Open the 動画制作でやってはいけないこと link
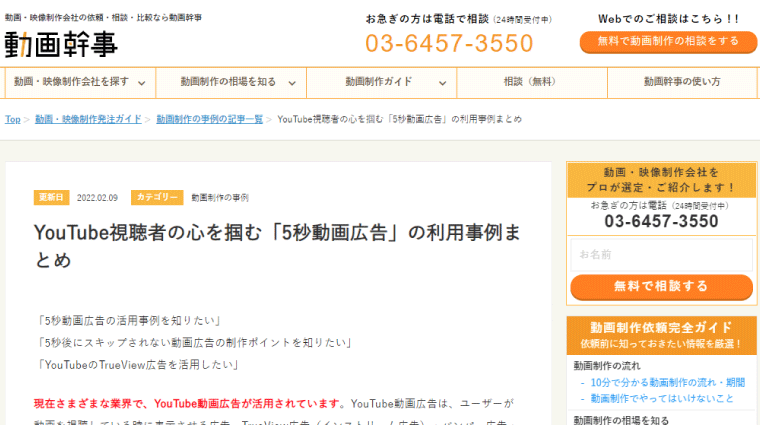This screenshot has width=760, height=428. click(x=662, y=398)
